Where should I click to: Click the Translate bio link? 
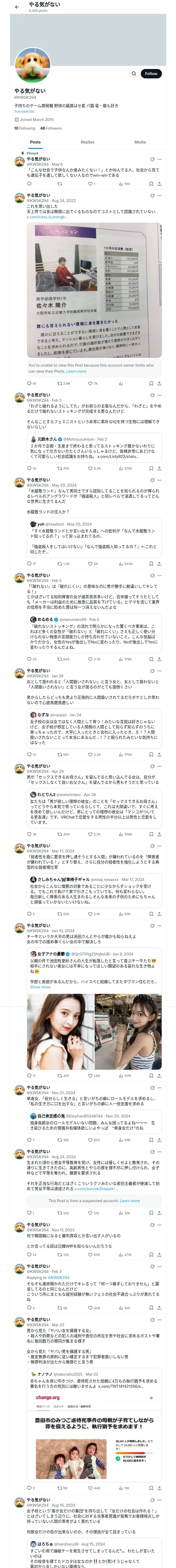point(24,111)
